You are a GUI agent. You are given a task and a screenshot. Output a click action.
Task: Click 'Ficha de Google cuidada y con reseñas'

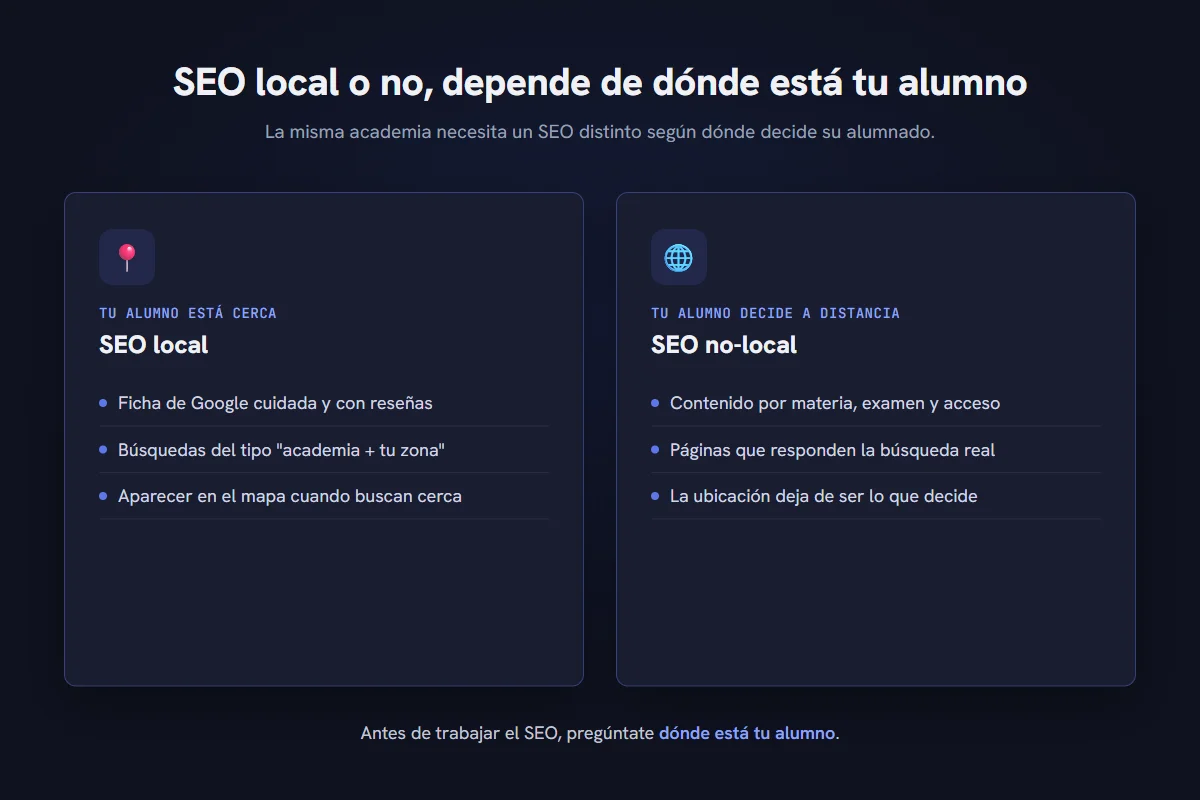pyautogui.click(x=275, y=403)
